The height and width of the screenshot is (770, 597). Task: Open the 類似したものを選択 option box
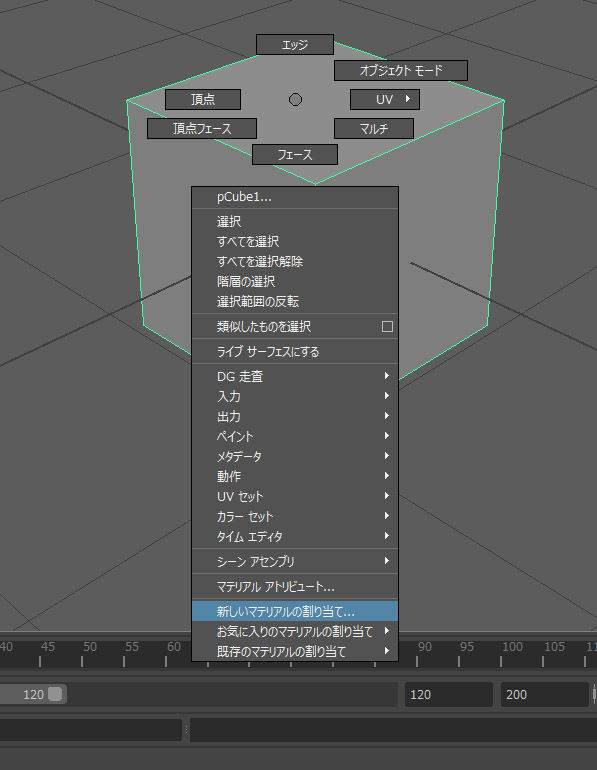tap(387, 327)
